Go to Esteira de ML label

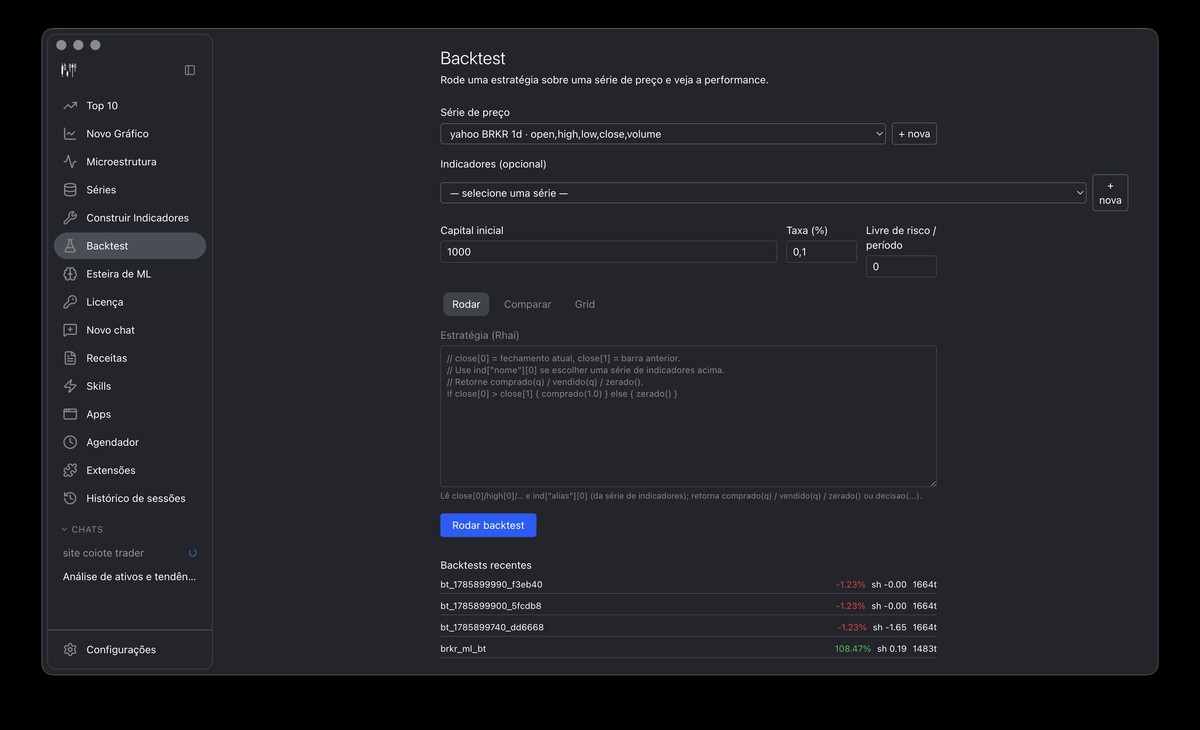118,274
